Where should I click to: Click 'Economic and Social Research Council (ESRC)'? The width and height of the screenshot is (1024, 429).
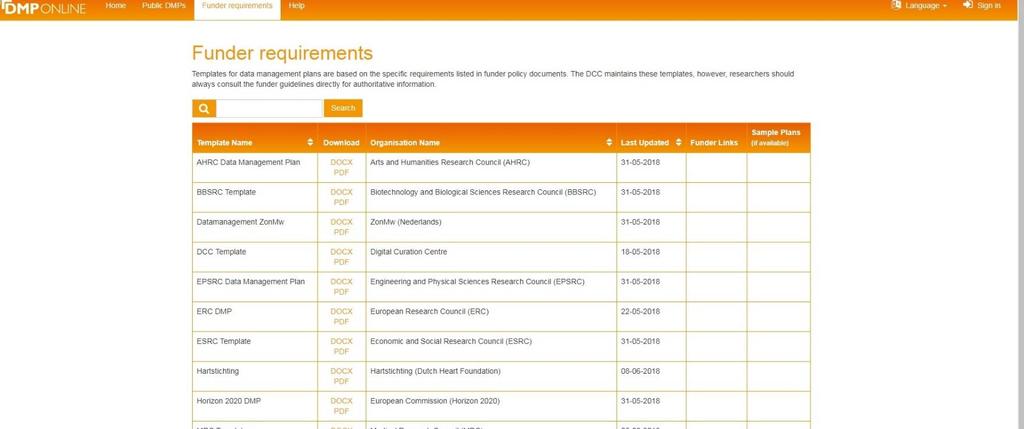[x=451, y=342]
